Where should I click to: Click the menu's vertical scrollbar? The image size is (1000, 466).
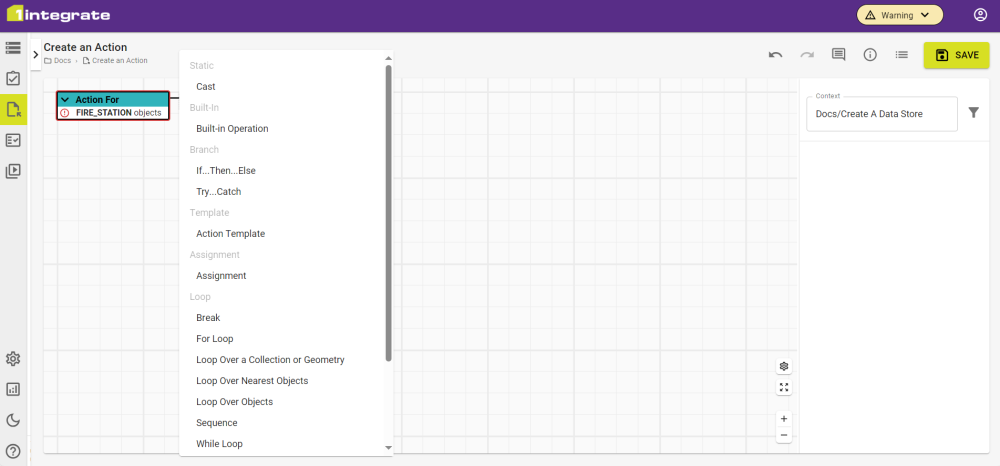click(388, 212)
